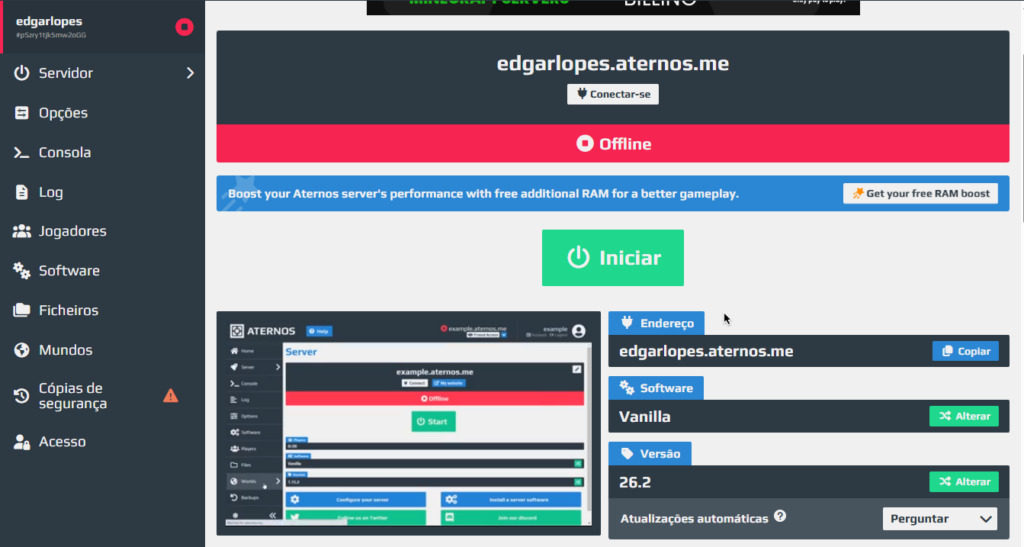Expand the Servidor submenu chevron
The width and height of the screenshot is (1024, 547).
tap(190, 73)
